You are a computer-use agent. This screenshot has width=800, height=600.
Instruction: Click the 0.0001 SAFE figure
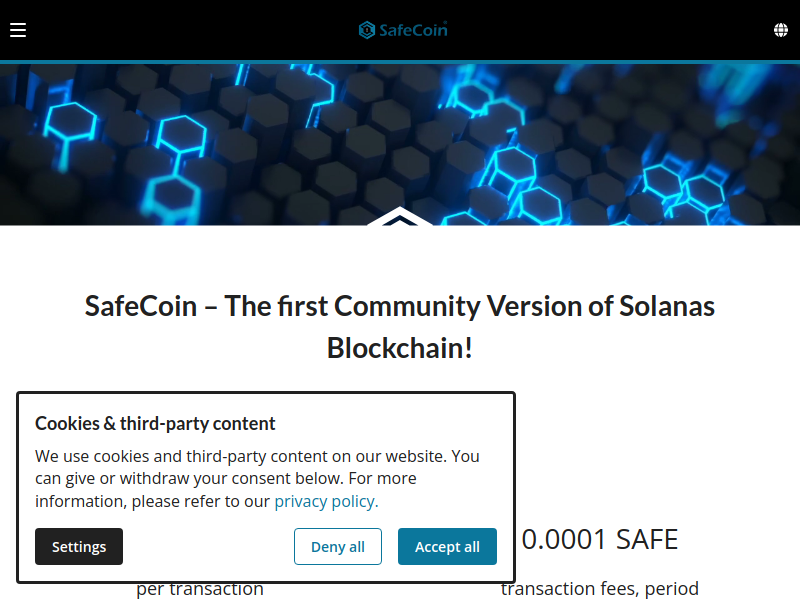coord(600,539)
